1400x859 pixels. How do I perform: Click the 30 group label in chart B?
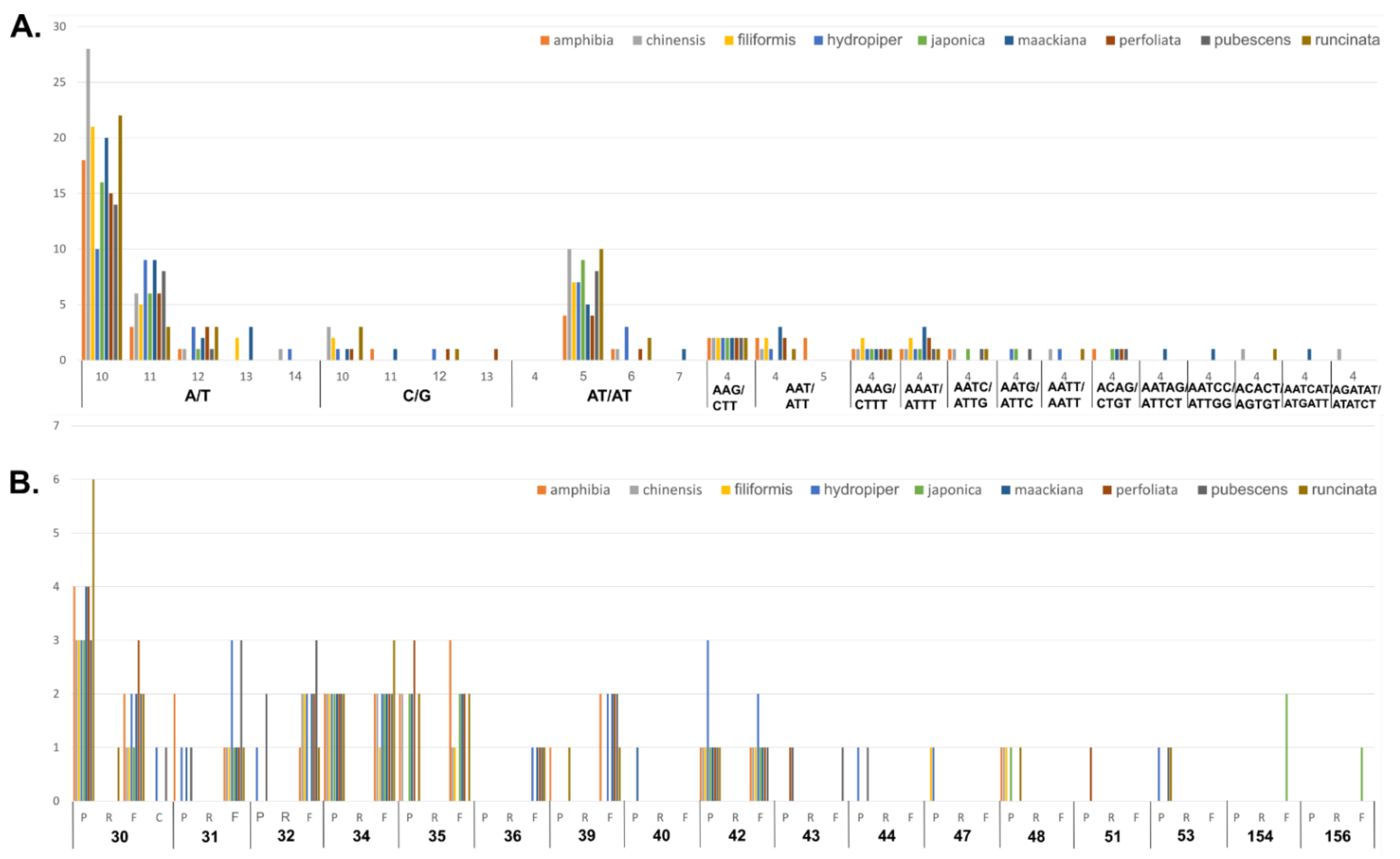click(119, 836)
